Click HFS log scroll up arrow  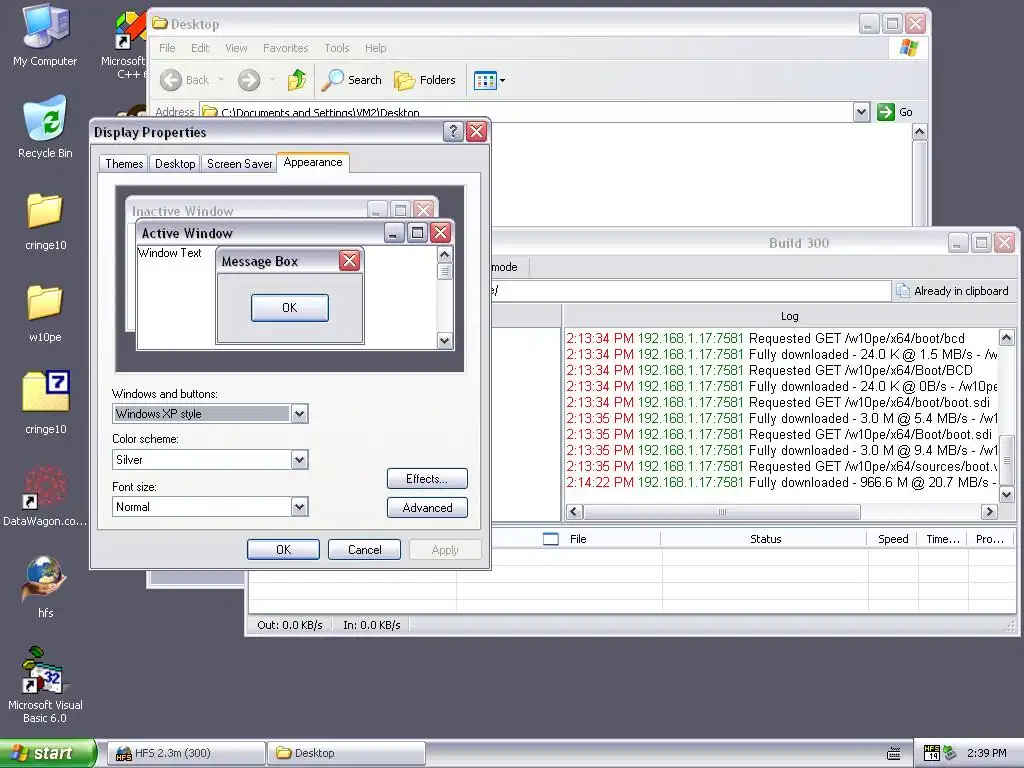[1006, 338]
